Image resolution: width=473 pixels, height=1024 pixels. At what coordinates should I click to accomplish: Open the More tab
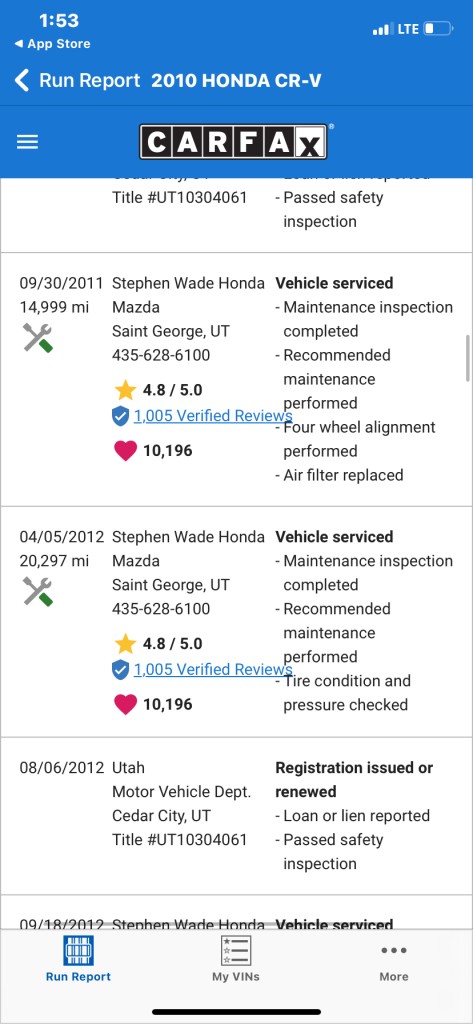coord(394,959)
